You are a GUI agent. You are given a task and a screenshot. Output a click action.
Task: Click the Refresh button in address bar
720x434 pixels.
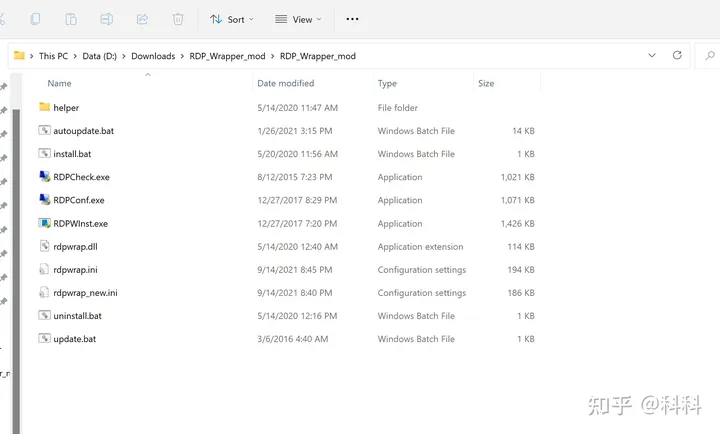point(677,55)
